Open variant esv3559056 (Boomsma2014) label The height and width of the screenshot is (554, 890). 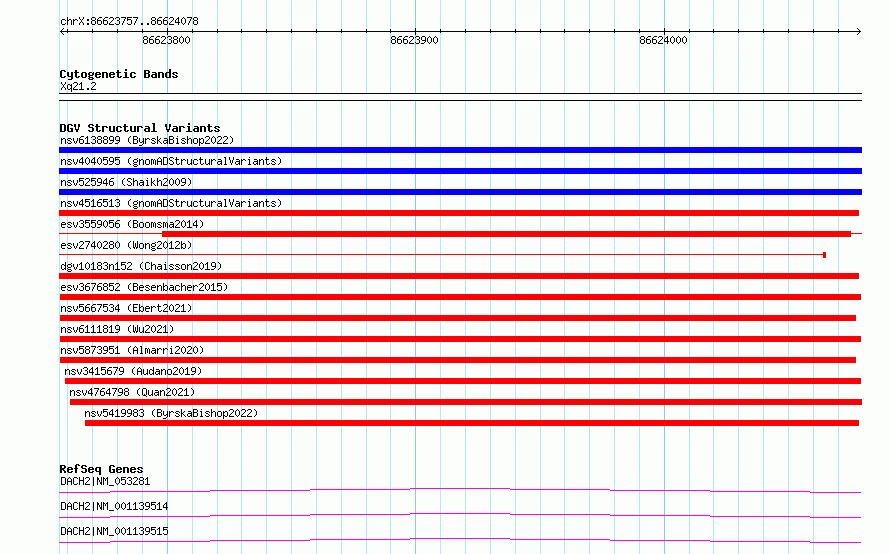coord(132,224)
